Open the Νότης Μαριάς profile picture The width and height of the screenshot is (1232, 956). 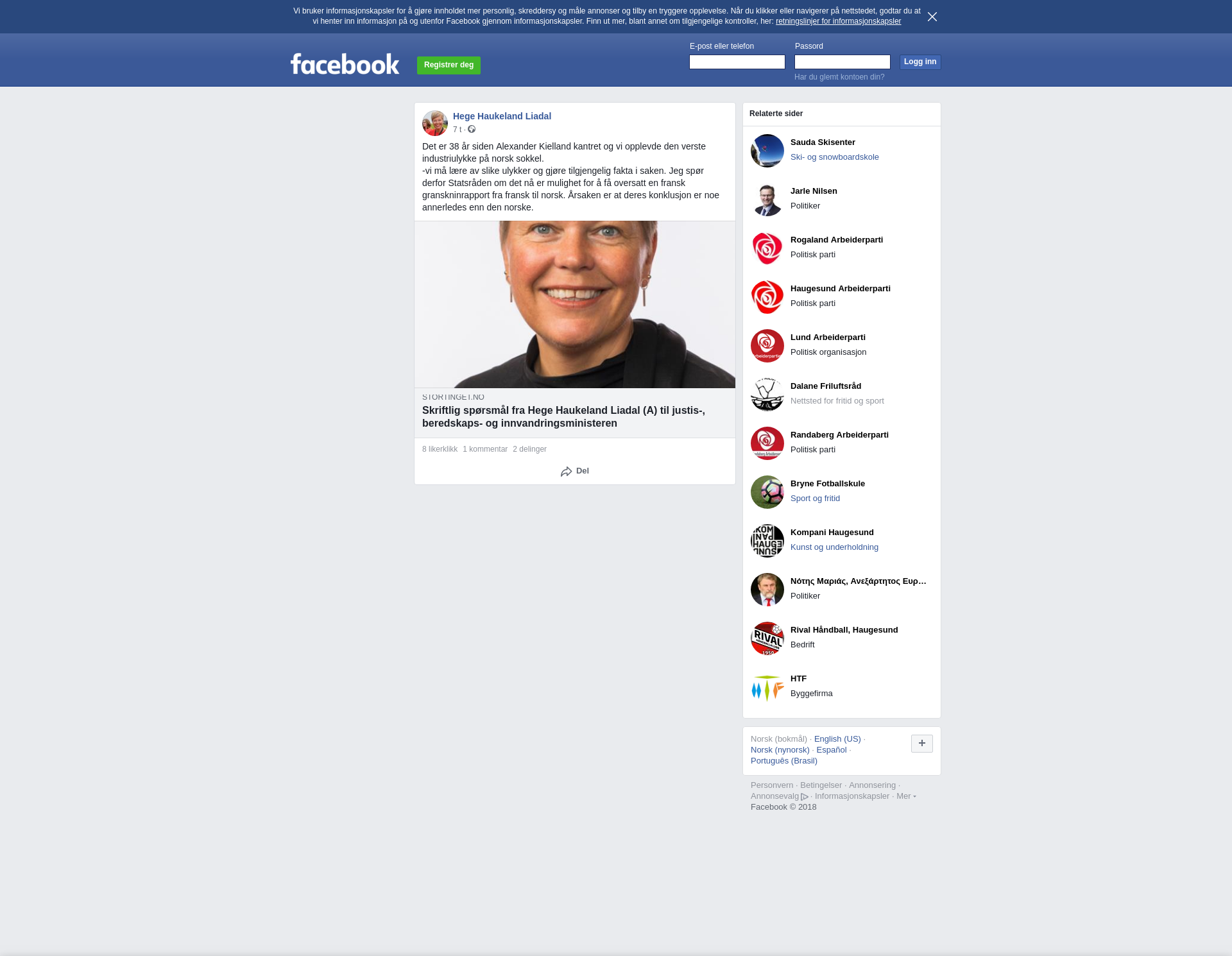pyautogui.click(x=767, y=590)
